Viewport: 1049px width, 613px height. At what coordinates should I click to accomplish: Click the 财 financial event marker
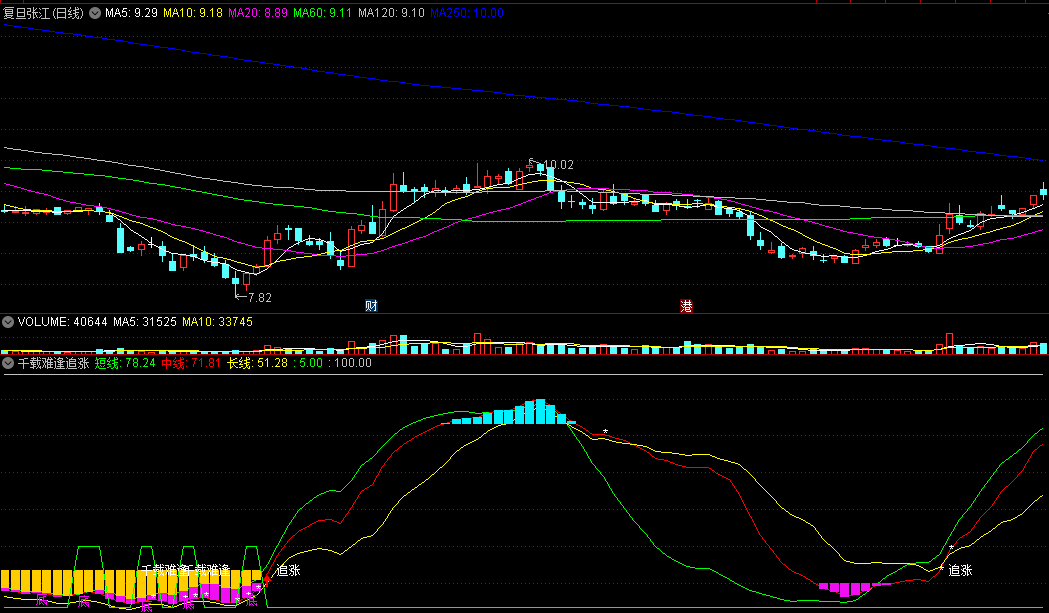(371, 306)
